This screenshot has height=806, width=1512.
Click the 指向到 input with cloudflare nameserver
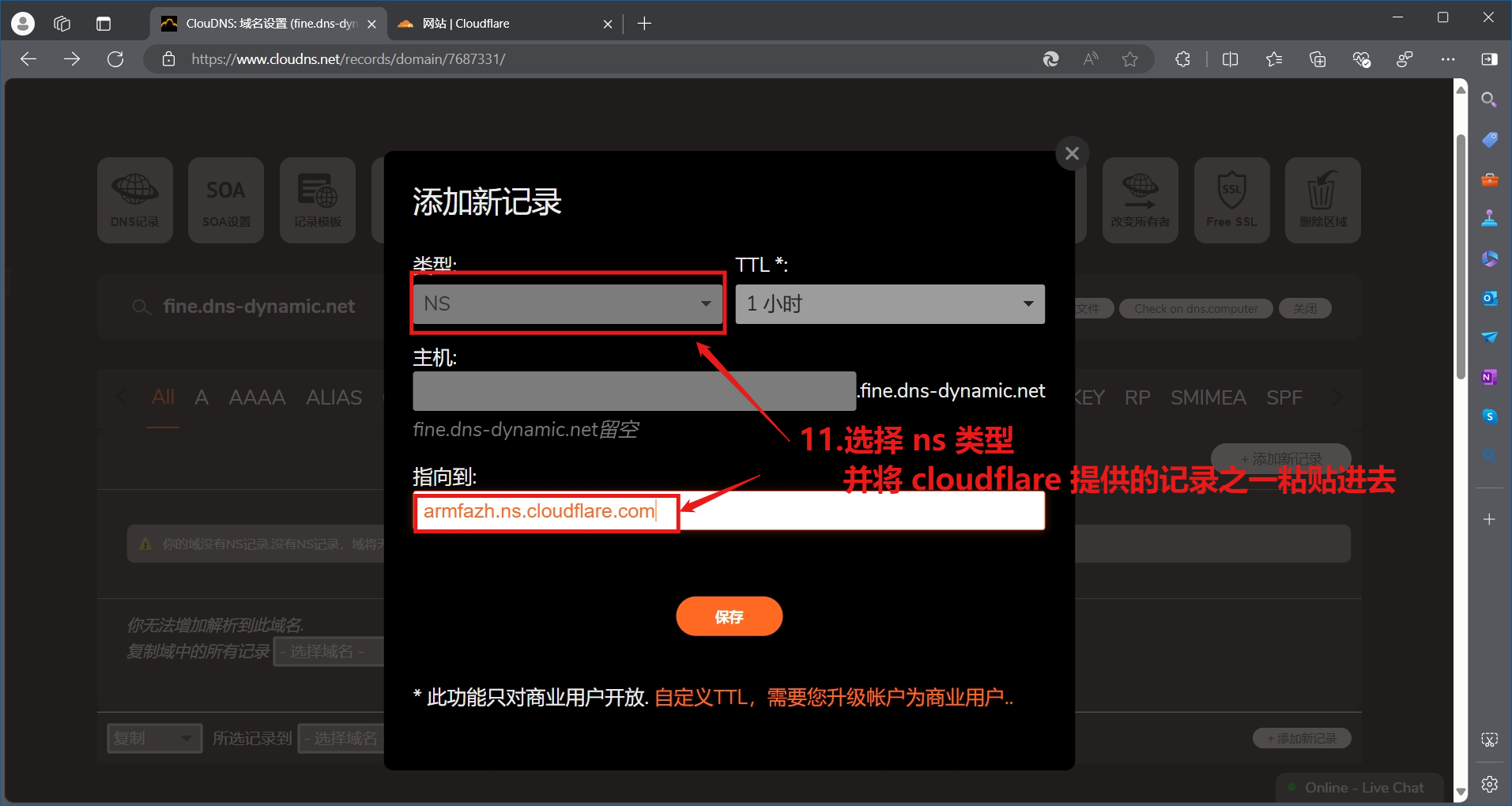729,511
